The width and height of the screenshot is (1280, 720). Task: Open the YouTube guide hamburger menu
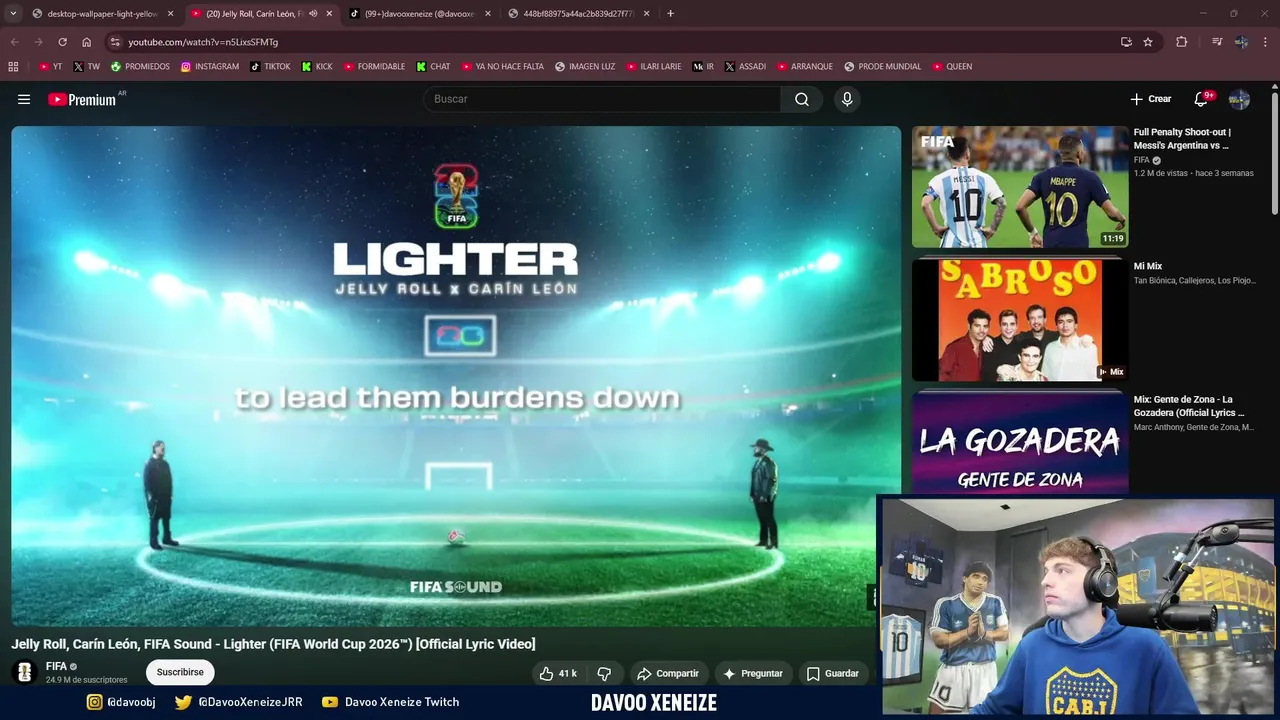[x=24, y=99]
